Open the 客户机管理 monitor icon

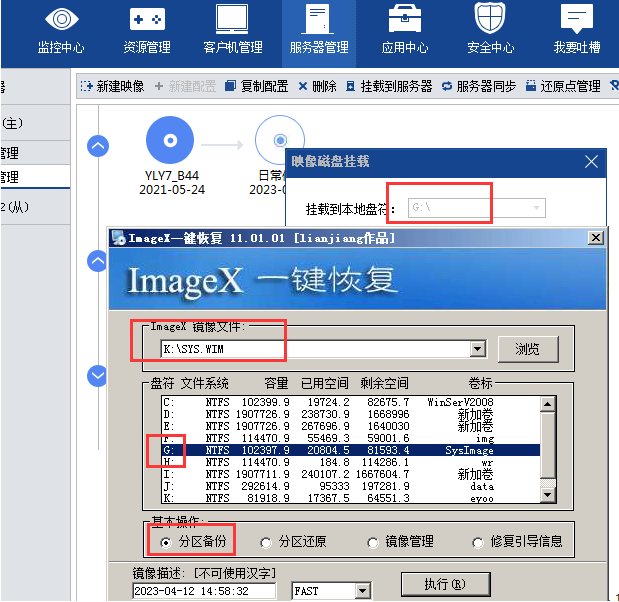tap(232, 19)
